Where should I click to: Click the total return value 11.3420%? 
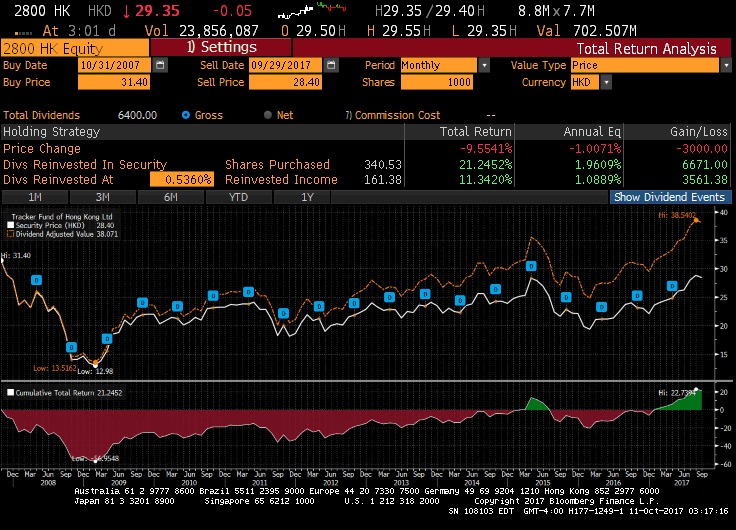[485, 180]
